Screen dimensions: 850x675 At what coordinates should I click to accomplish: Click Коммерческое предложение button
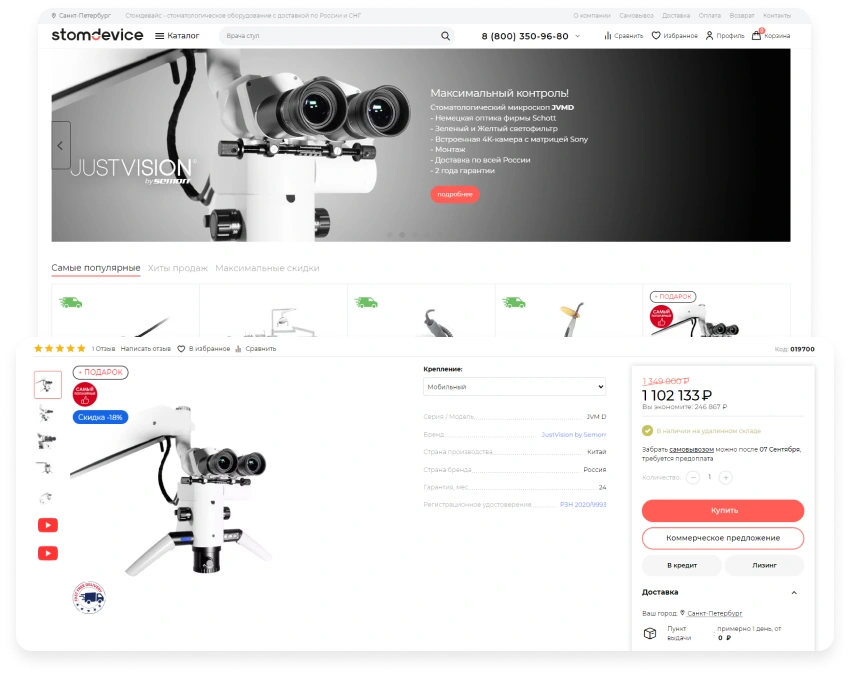pos(723,538)
